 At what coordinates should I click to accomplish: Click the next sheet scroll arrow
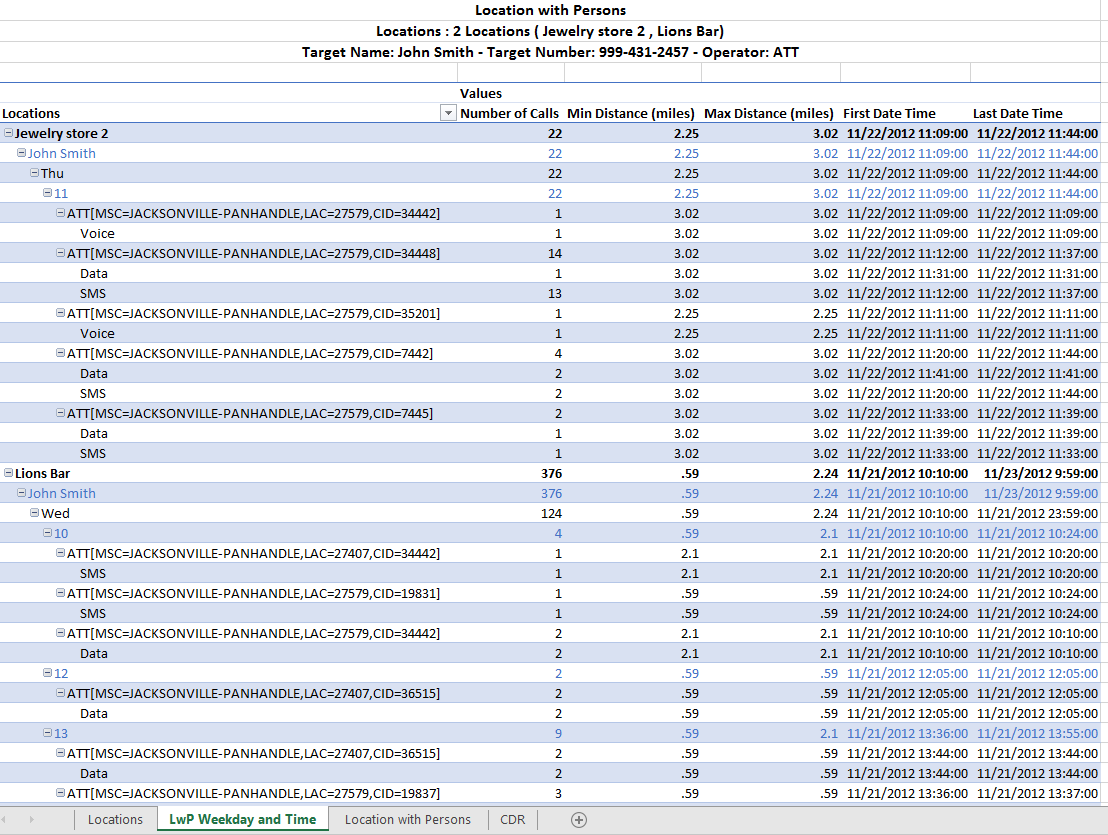pos(32,819)
